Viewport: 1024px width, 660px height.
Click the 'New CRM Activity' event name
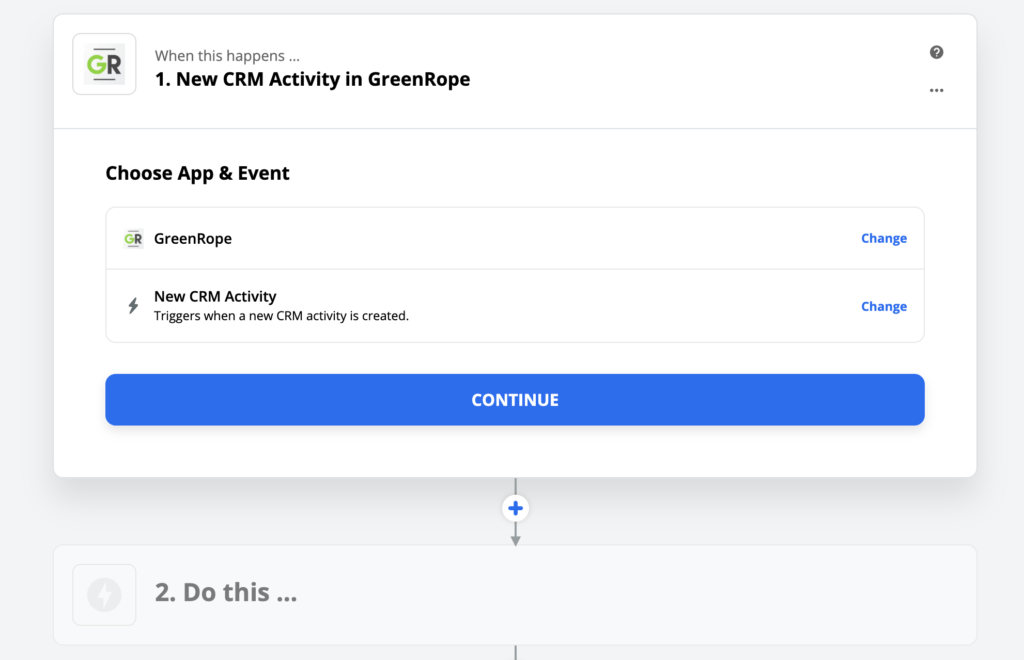[x=215, y=296]
